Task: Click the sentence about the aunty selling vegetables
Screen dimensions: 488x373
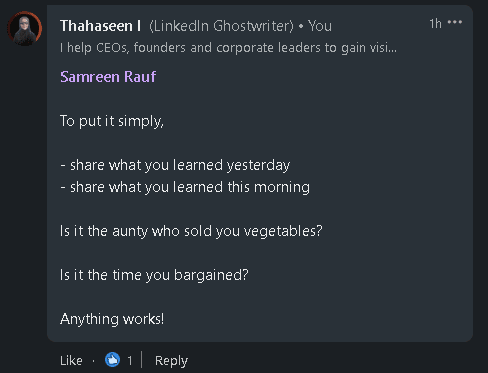Action: click(x=191, y=231)
